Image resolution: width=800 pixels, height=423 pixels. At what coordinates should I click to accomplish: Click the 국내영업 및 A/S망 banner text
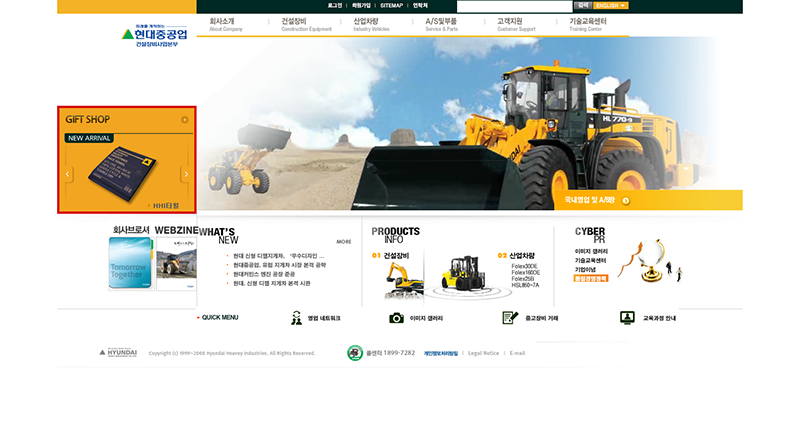590,201
